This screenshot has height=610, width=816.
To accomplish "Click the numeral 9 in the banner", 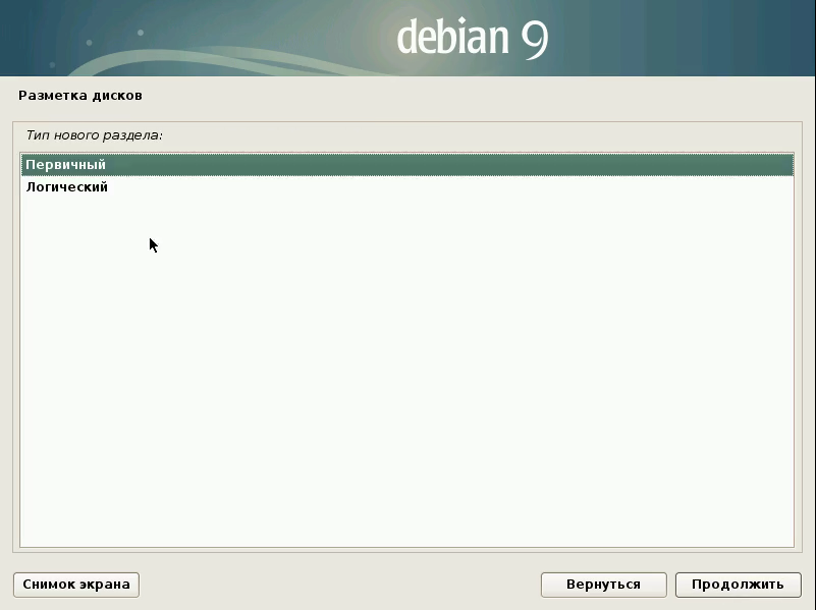I will [x=535, y=39].
